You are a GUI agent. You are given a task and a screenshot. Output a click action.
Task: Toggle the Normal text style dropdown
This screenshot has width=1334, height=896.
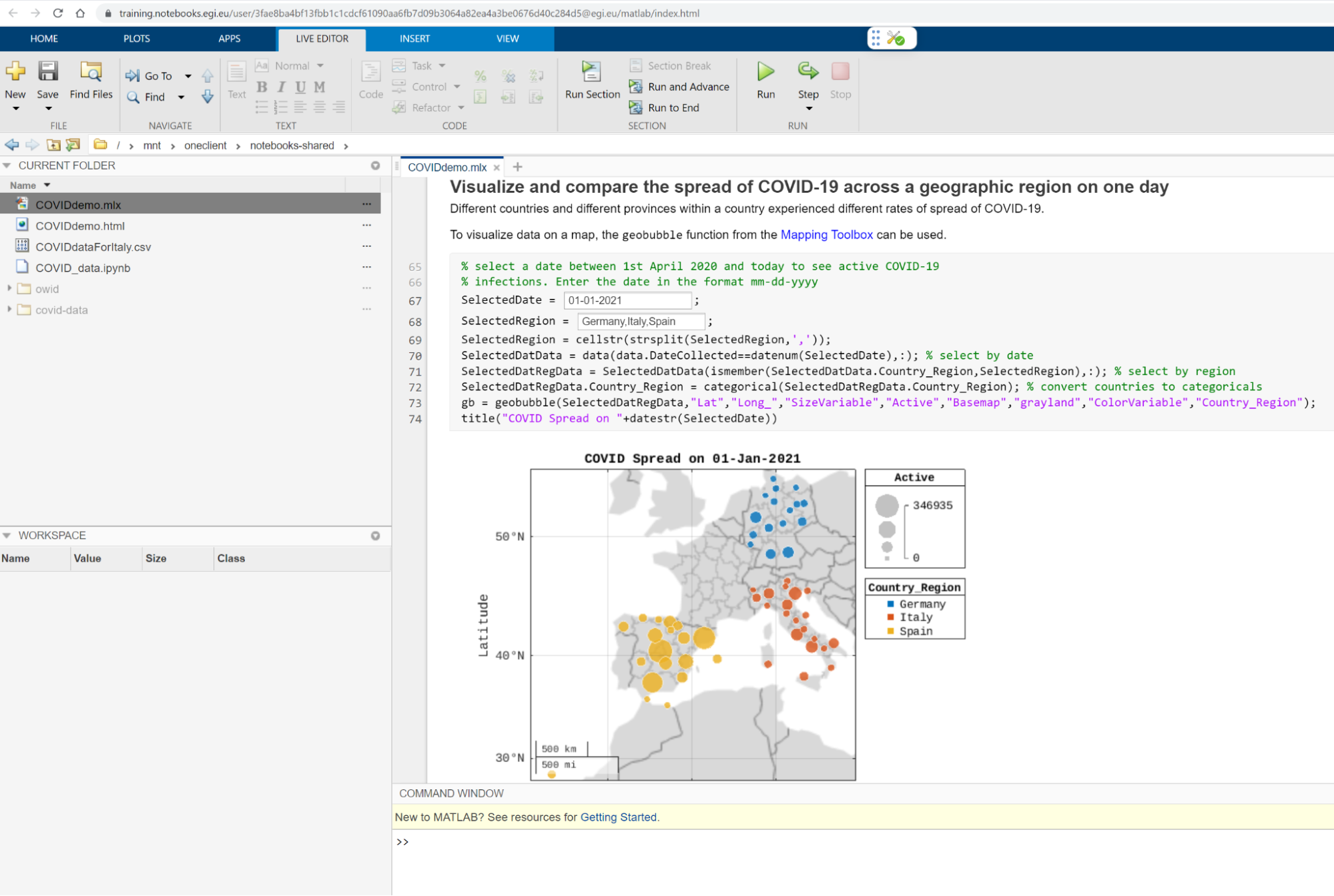[x=319, y=66]
